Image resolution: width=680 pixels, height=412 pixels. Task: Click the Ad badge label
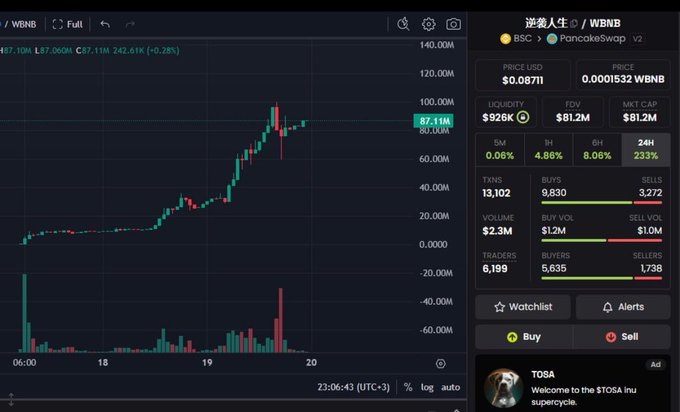(656, 365)
